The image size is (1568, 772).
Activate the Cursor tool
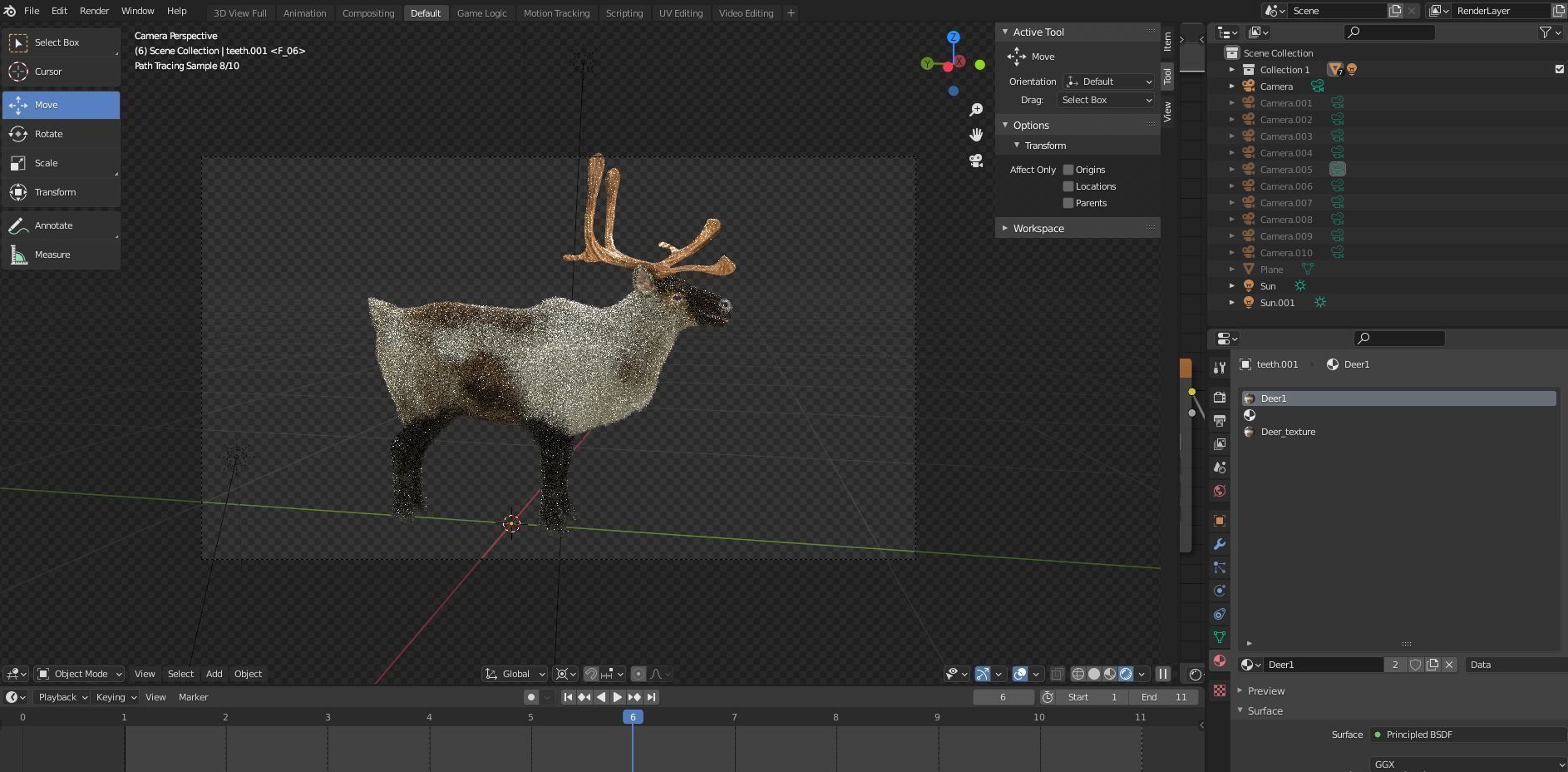pos(61,72)
